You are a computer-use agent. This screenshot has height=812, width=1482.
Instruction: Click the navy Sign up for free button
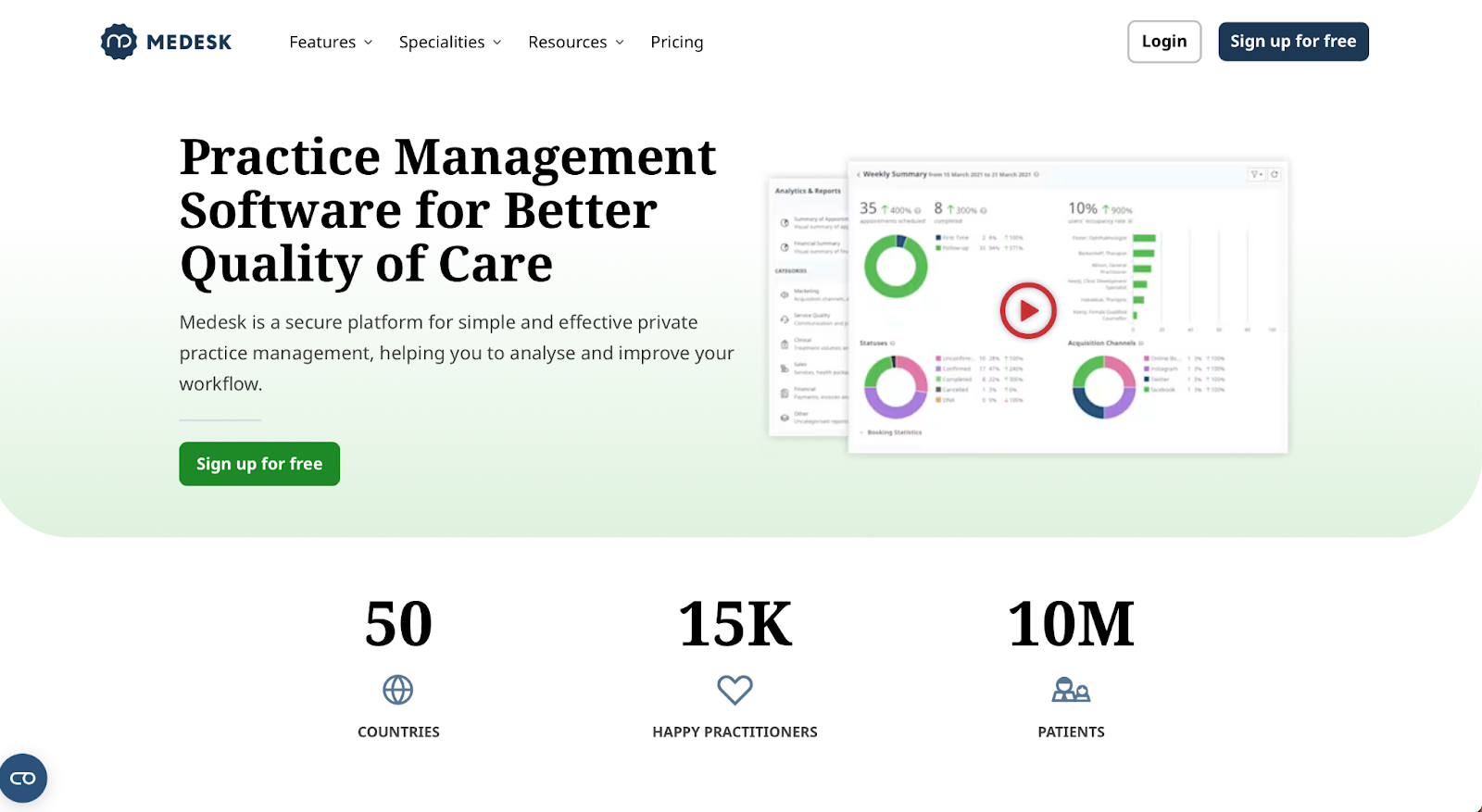click(1293, 42)
